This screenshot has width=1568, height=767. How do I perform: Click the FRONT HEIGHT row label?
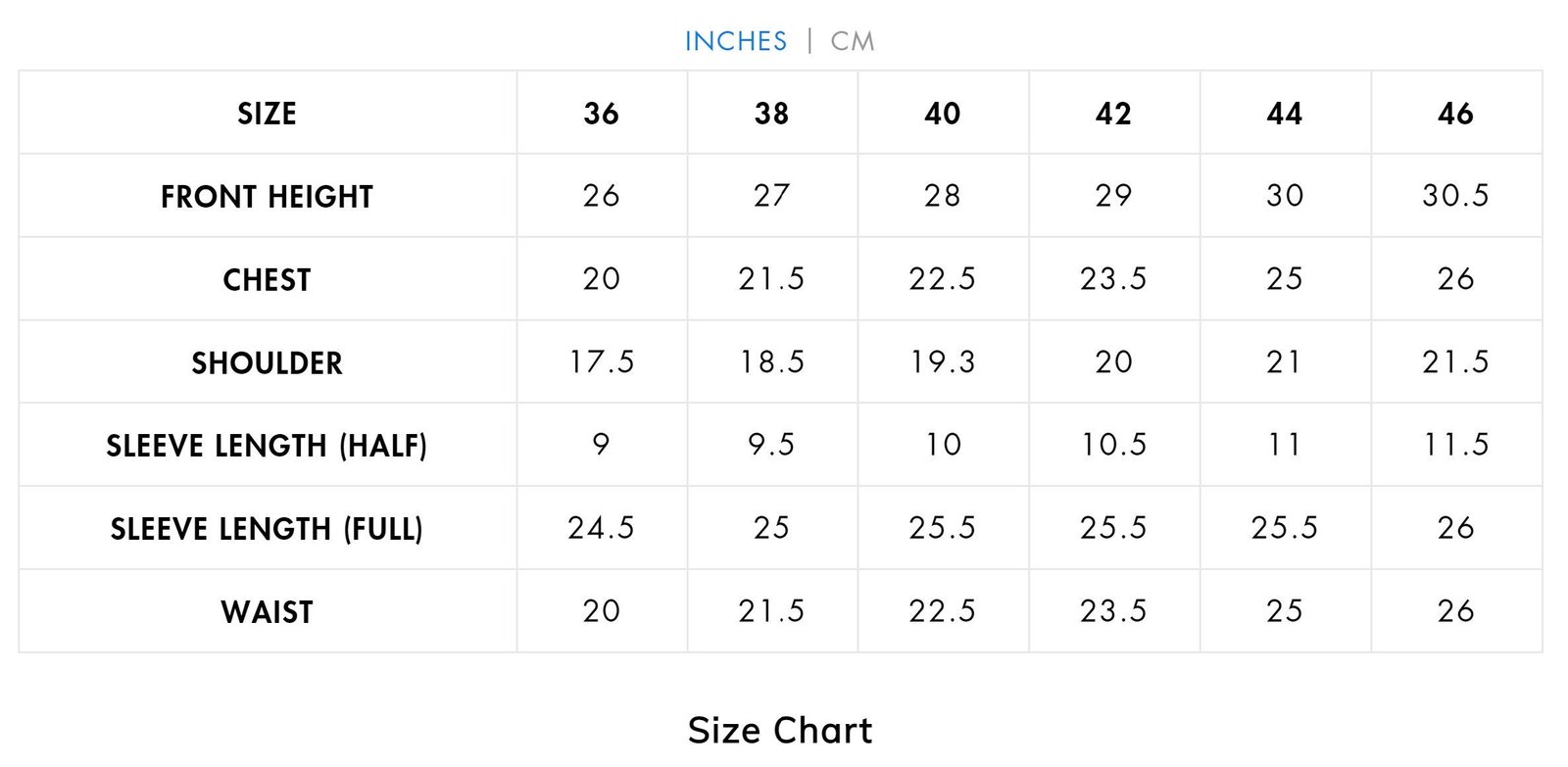[267, 197]
